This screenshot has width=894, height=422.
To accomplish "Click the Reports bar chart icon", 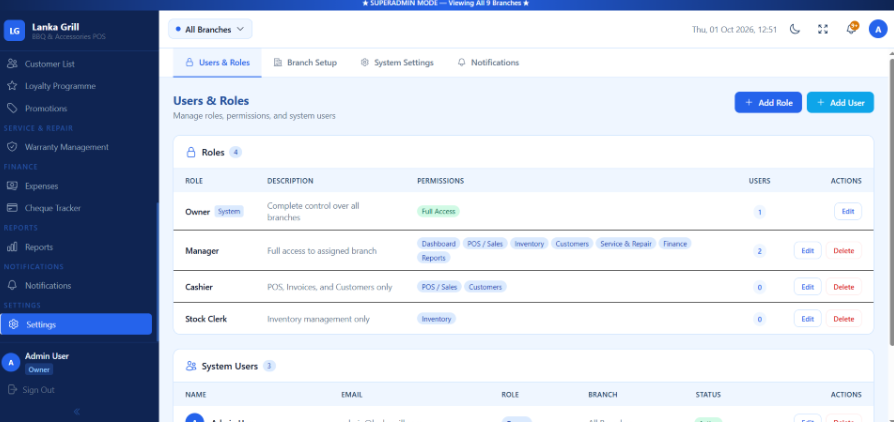I will click(12, 247).
